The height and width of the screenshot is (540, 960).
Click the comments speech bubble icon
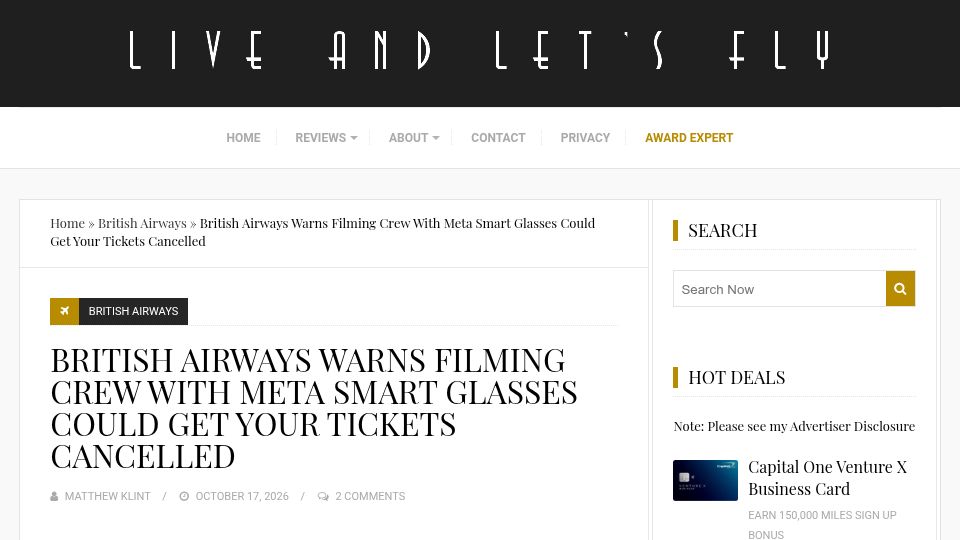(323, 497)
